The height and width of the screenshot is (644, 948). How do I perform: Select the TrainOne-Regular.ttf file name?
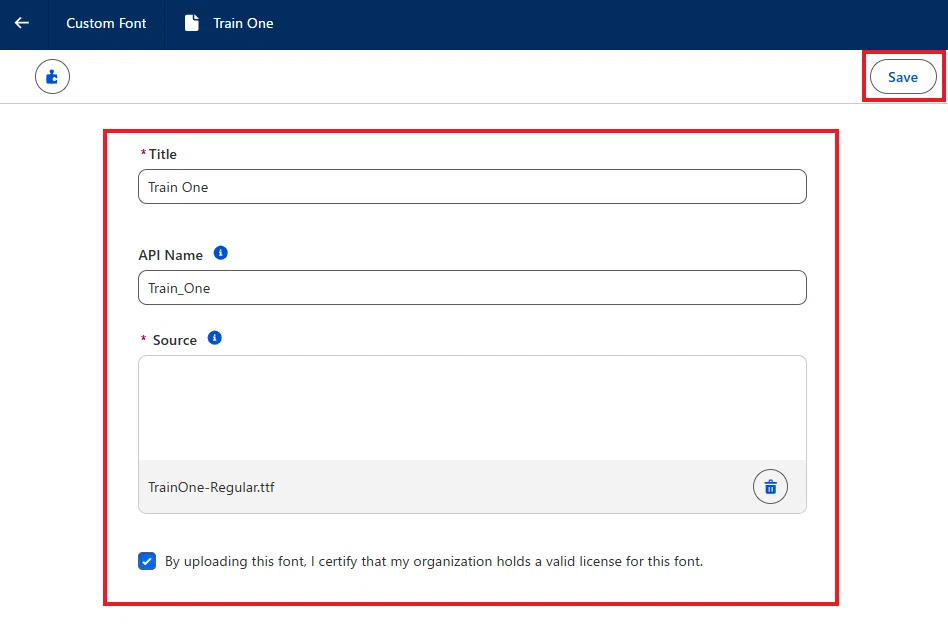tap(212, 487)
